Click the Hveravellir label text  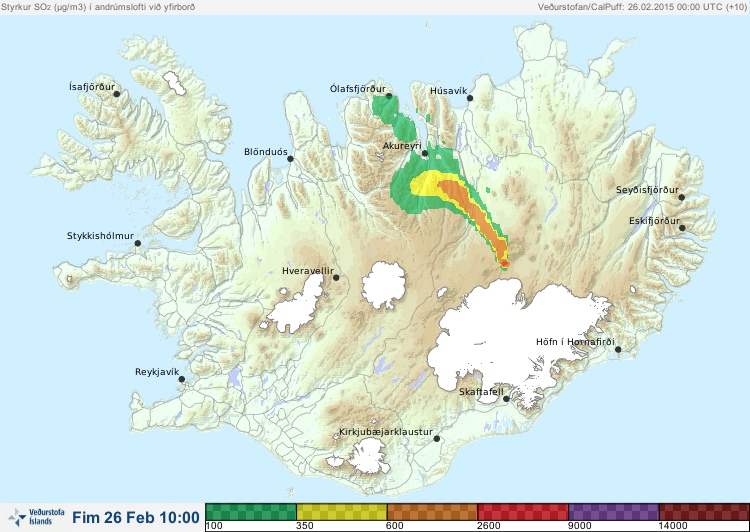point(308,271)
